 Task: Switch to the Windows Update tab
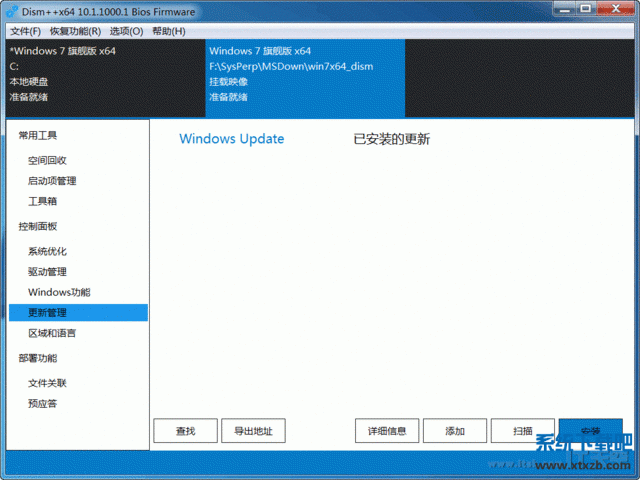click(x=231, y=139)
